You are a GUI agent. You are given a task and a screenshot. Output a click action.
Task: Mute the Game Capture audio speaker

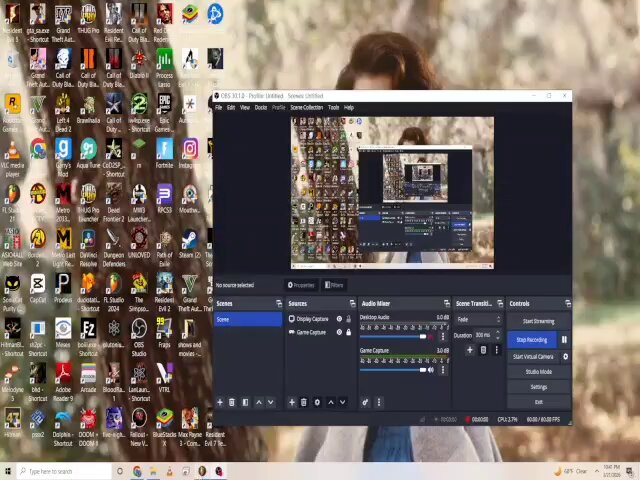[431, 370]
